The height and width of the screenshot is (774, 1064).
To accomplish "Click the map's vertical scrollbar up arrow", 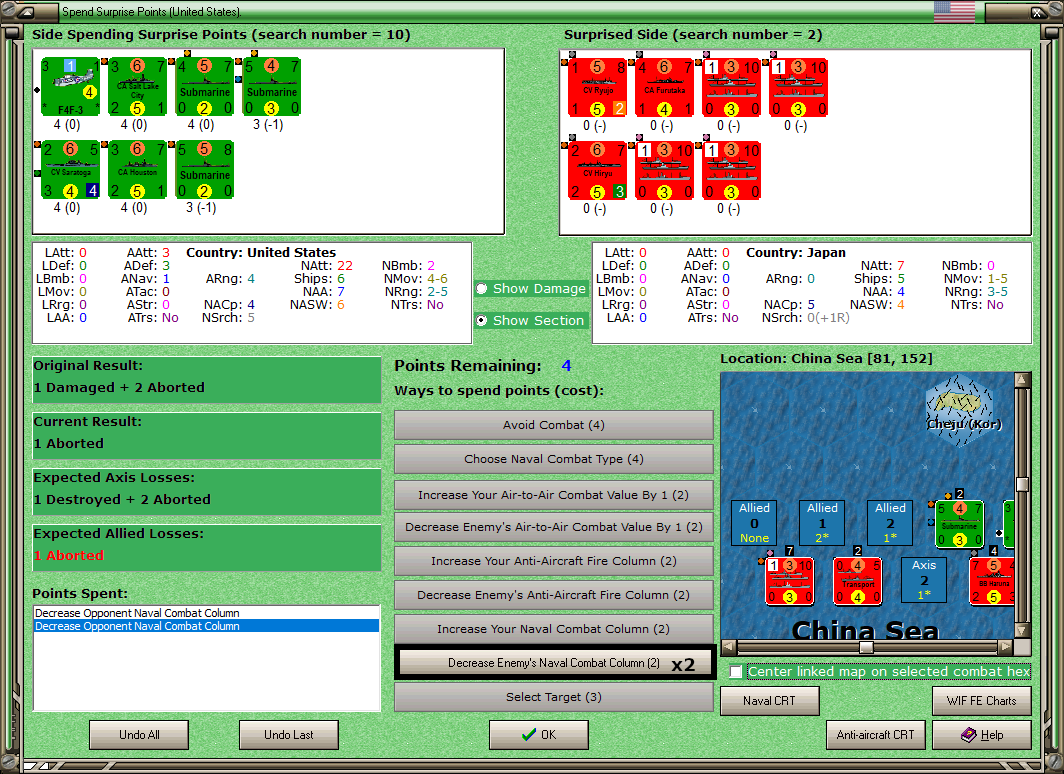I will click(x=1023, y=379).
